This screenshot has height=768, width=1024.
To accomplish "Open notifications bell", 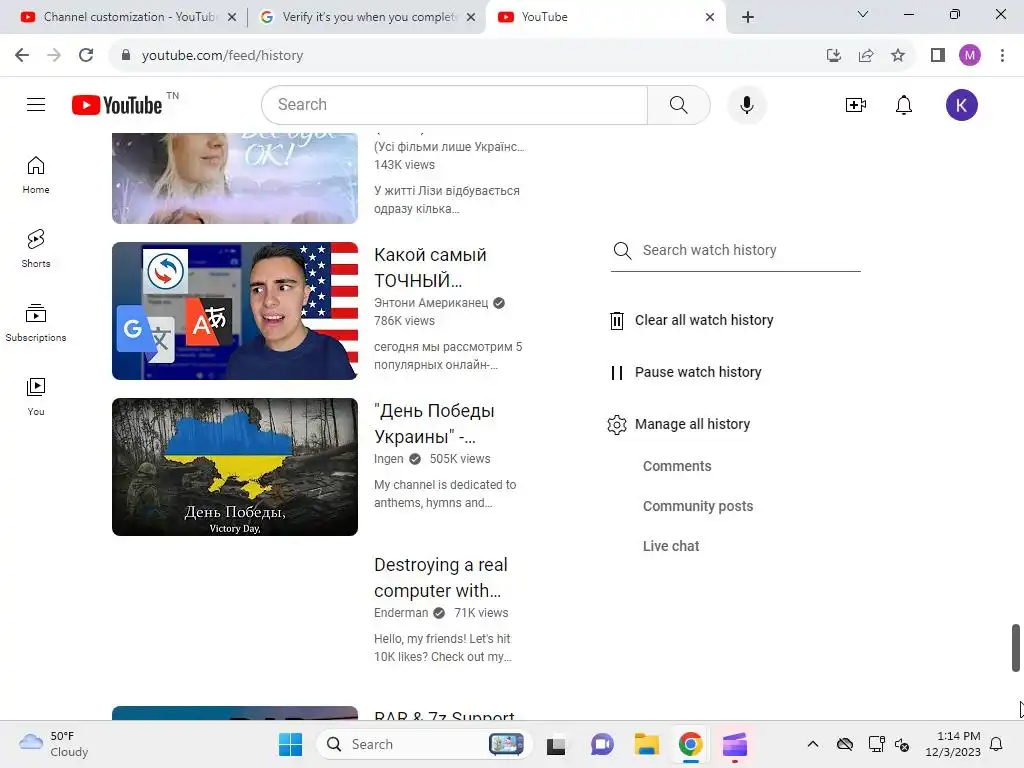I will pyautogui.click(x=904, y=104).
